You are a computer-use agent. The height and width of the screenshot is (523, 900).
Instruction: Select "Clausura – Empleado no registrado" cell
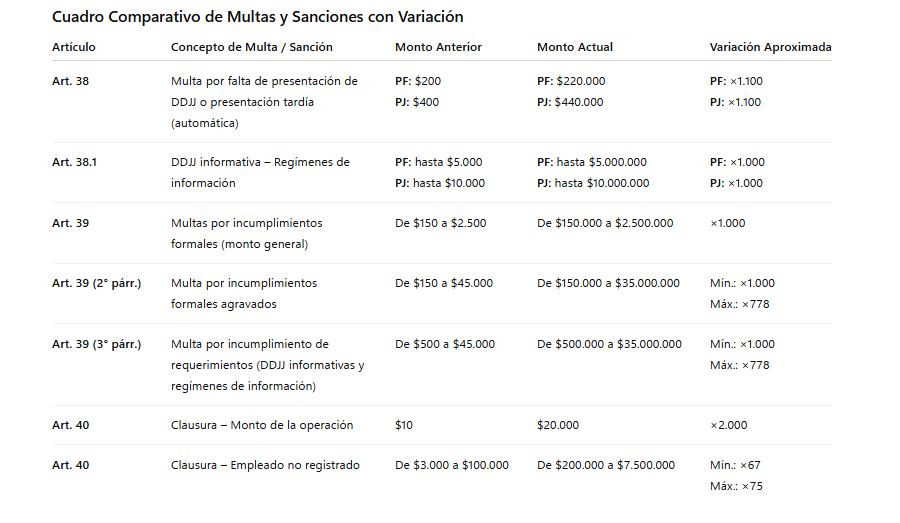point(265,465)
